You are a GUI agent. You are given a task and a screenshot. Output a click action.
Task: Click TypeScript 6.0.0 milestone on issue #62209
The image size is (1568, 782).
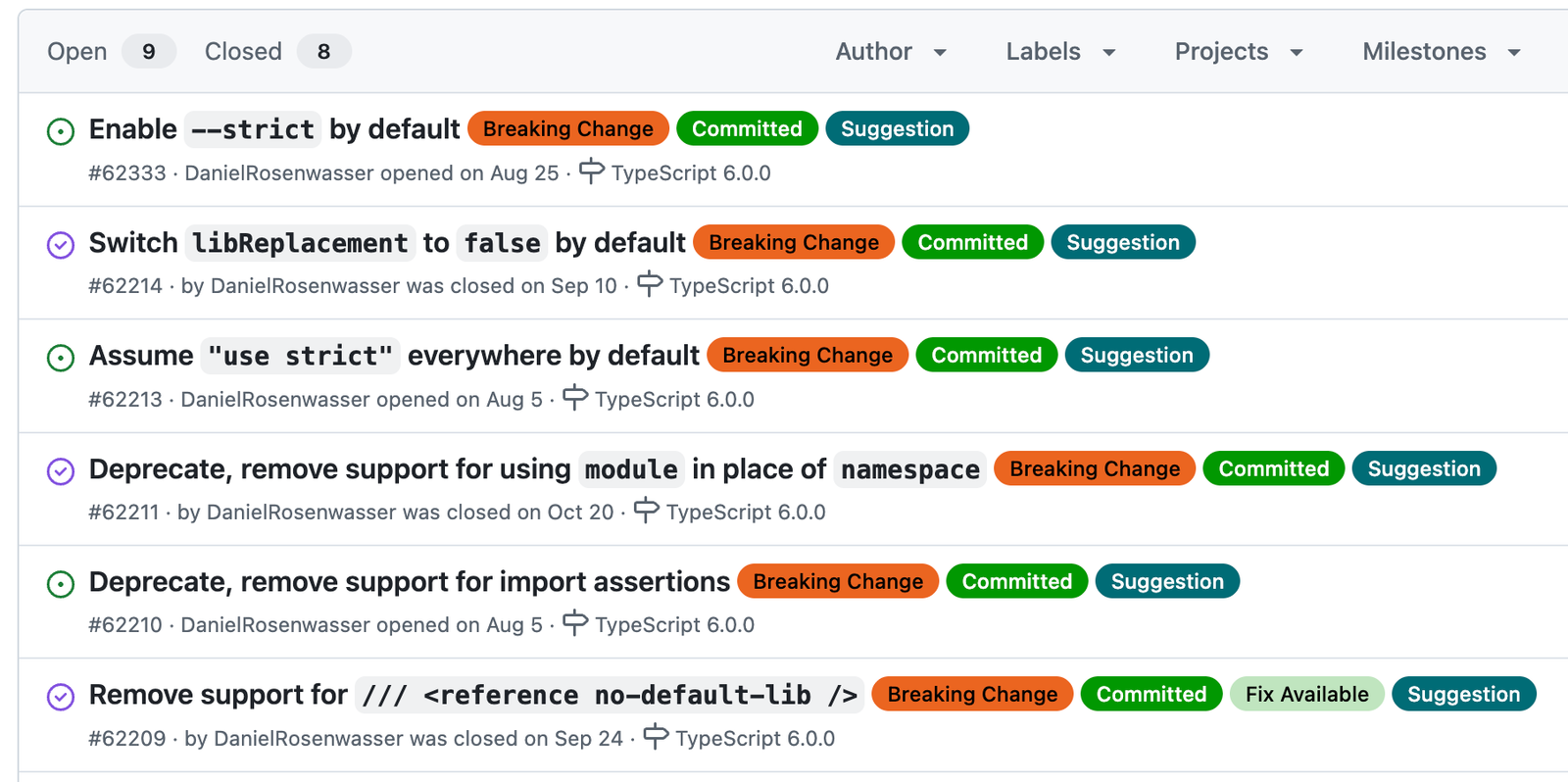point(755,739)
